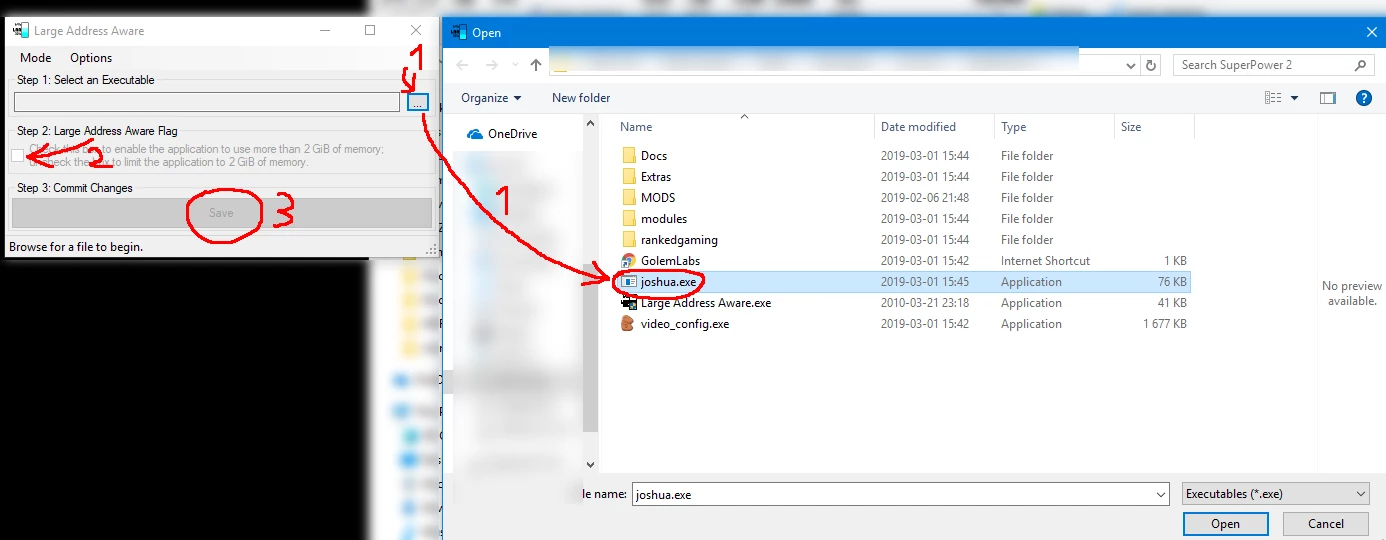Go forward in Open dialog
1386x540 pixels.
tap(491, 65)
